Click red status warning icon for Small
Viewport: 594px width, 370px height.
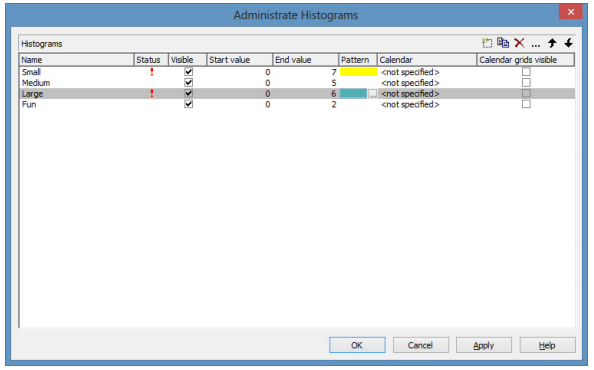pos(152,72)
